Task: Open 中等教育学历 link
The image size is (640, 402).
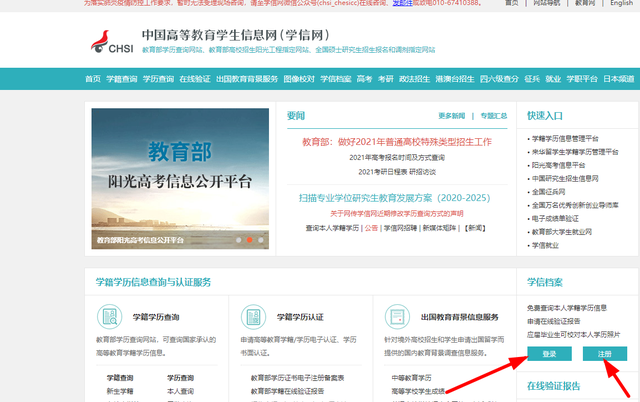Action: pos(411,378)
